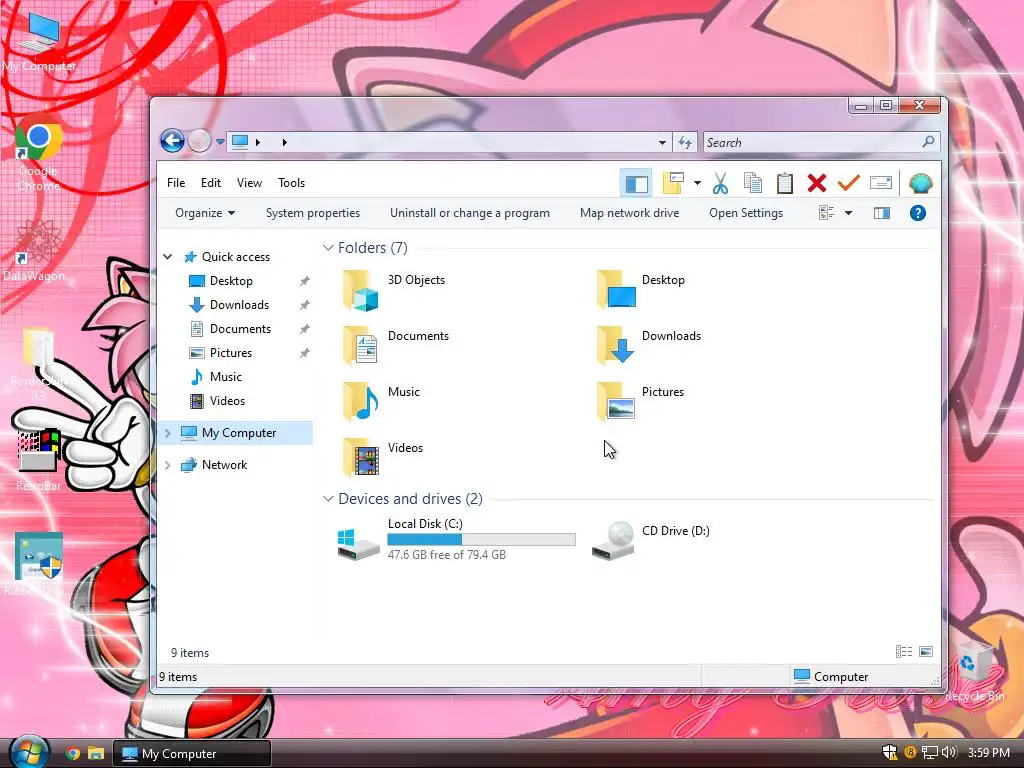Click the red X Delete icon
The height and width of the screenshot is (768, 1024).
tap(816, 183)
